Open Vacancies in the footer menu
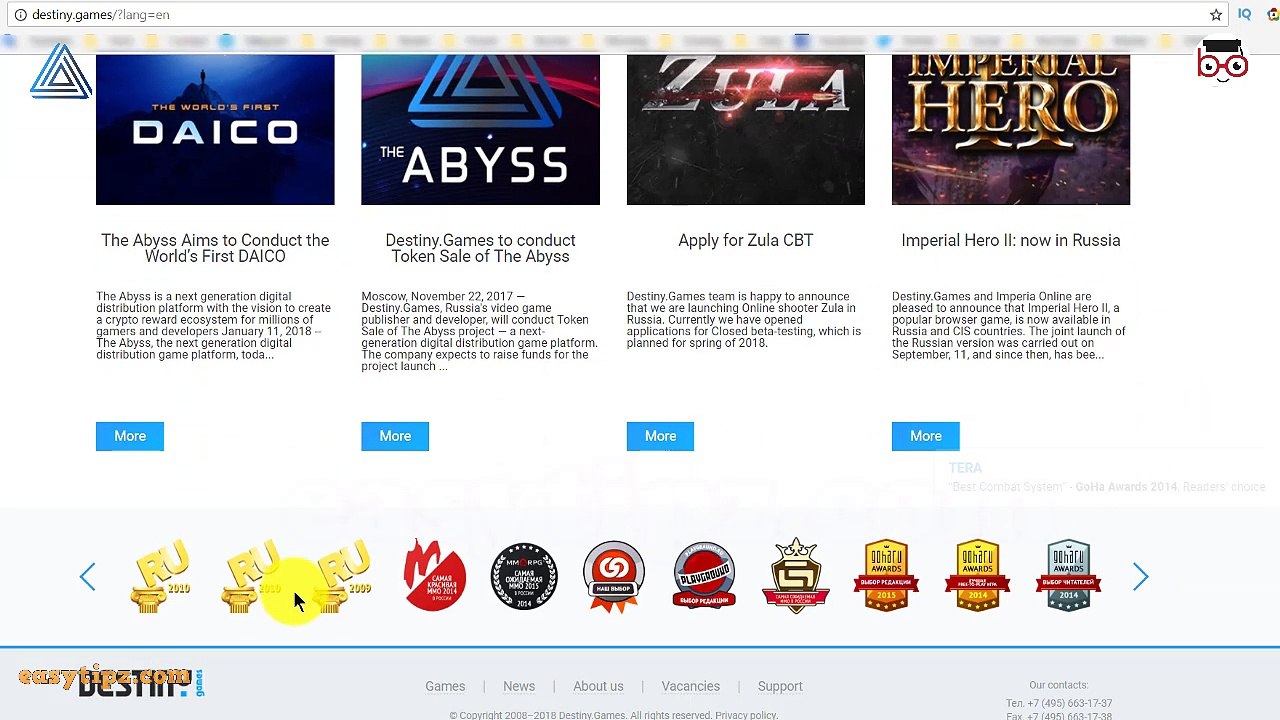 click(691, 686)
